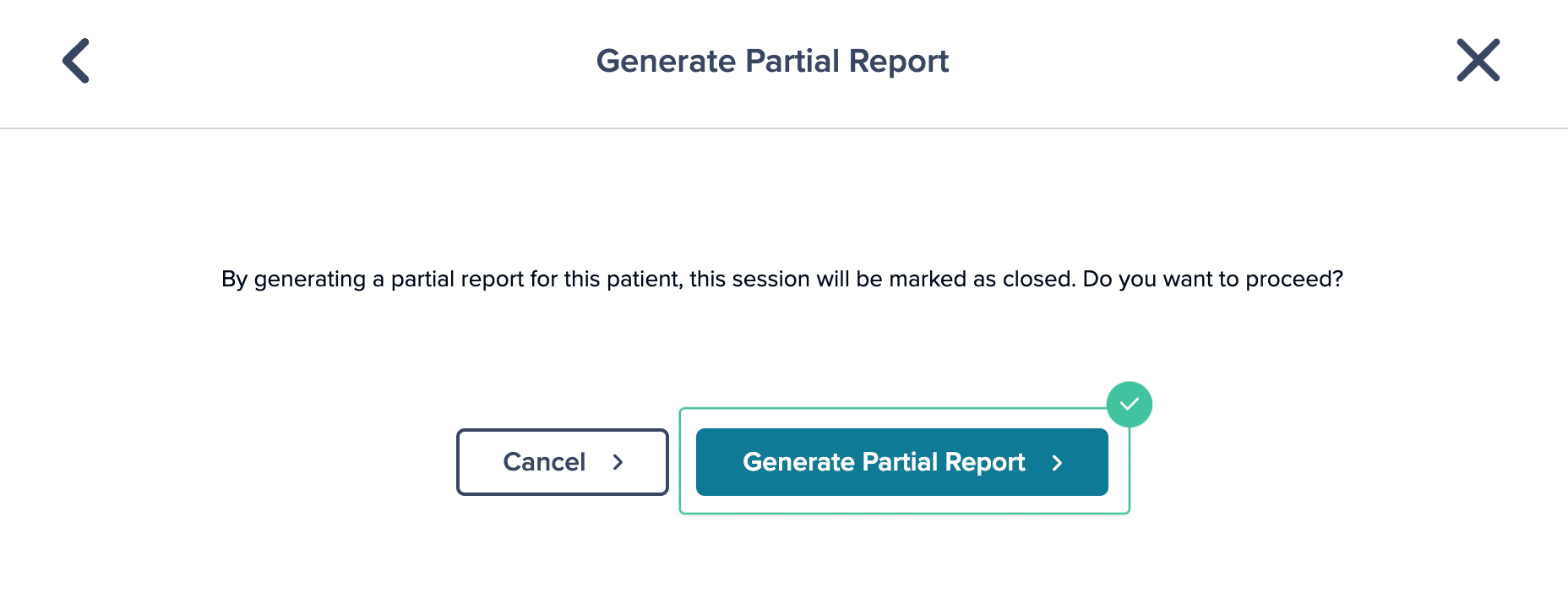Click the word Report in the header title

click(899, 62)
